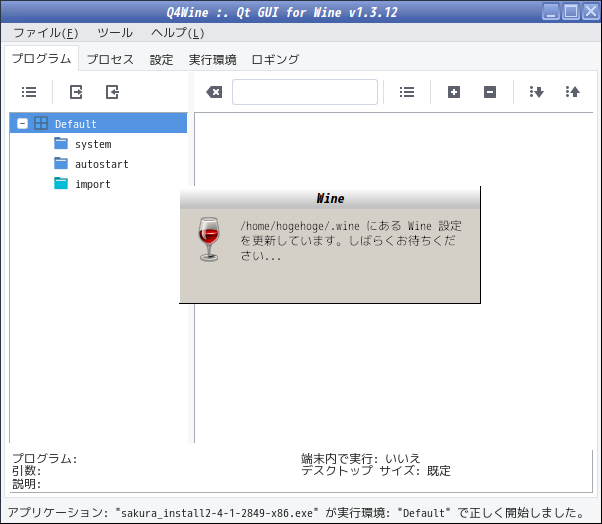Click the プログラム: info label
Image resolution: width=602 pixels, height=524 pixels.
point(45,458)
